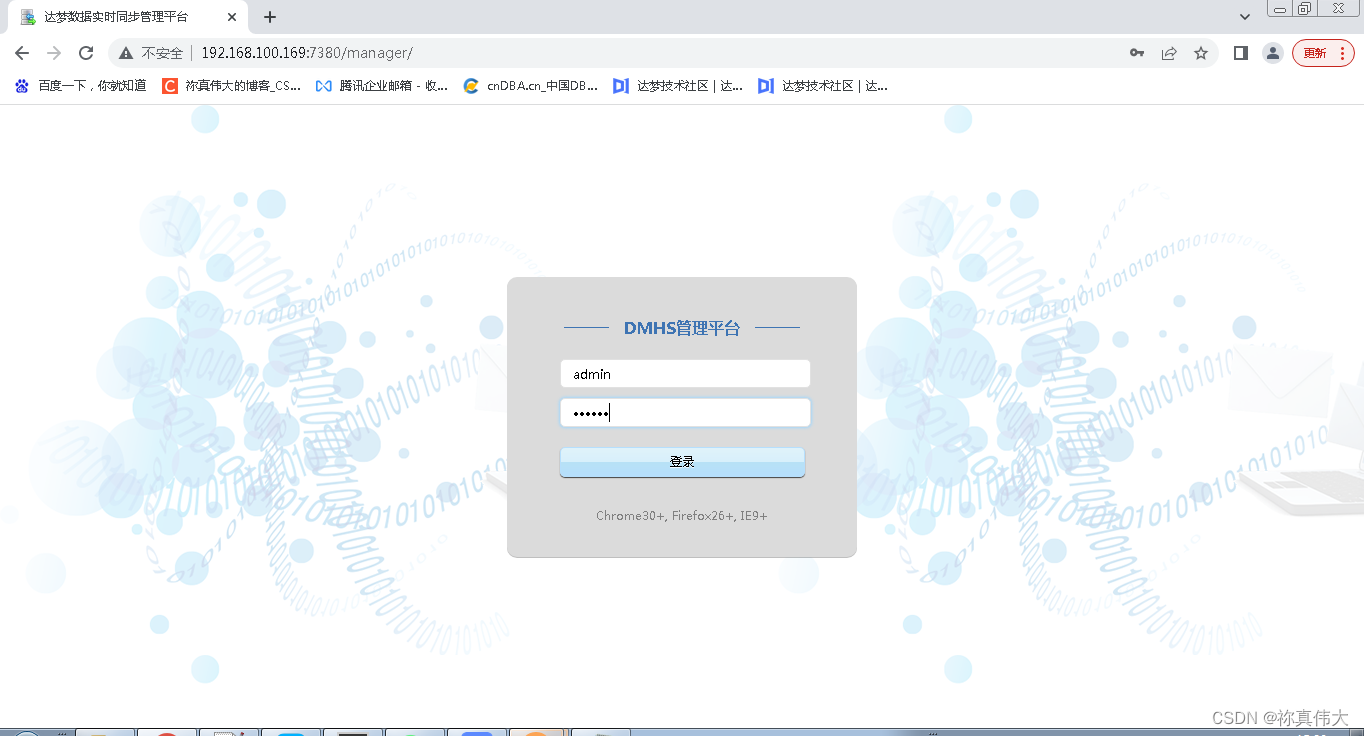The width and height of the screenshot is (1364, 736).
Task: Open saved password key icon
Action: point(1137,53)
